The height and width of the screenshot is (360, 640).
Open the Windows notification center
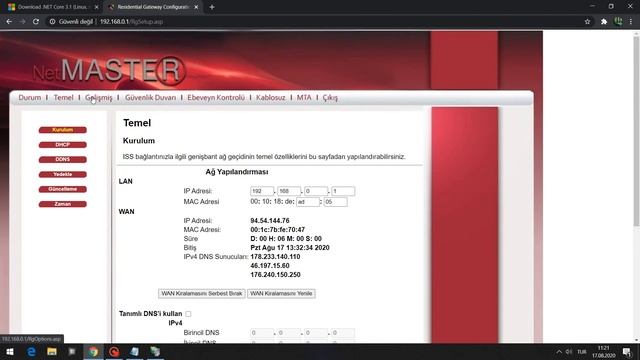click(627, 352)
